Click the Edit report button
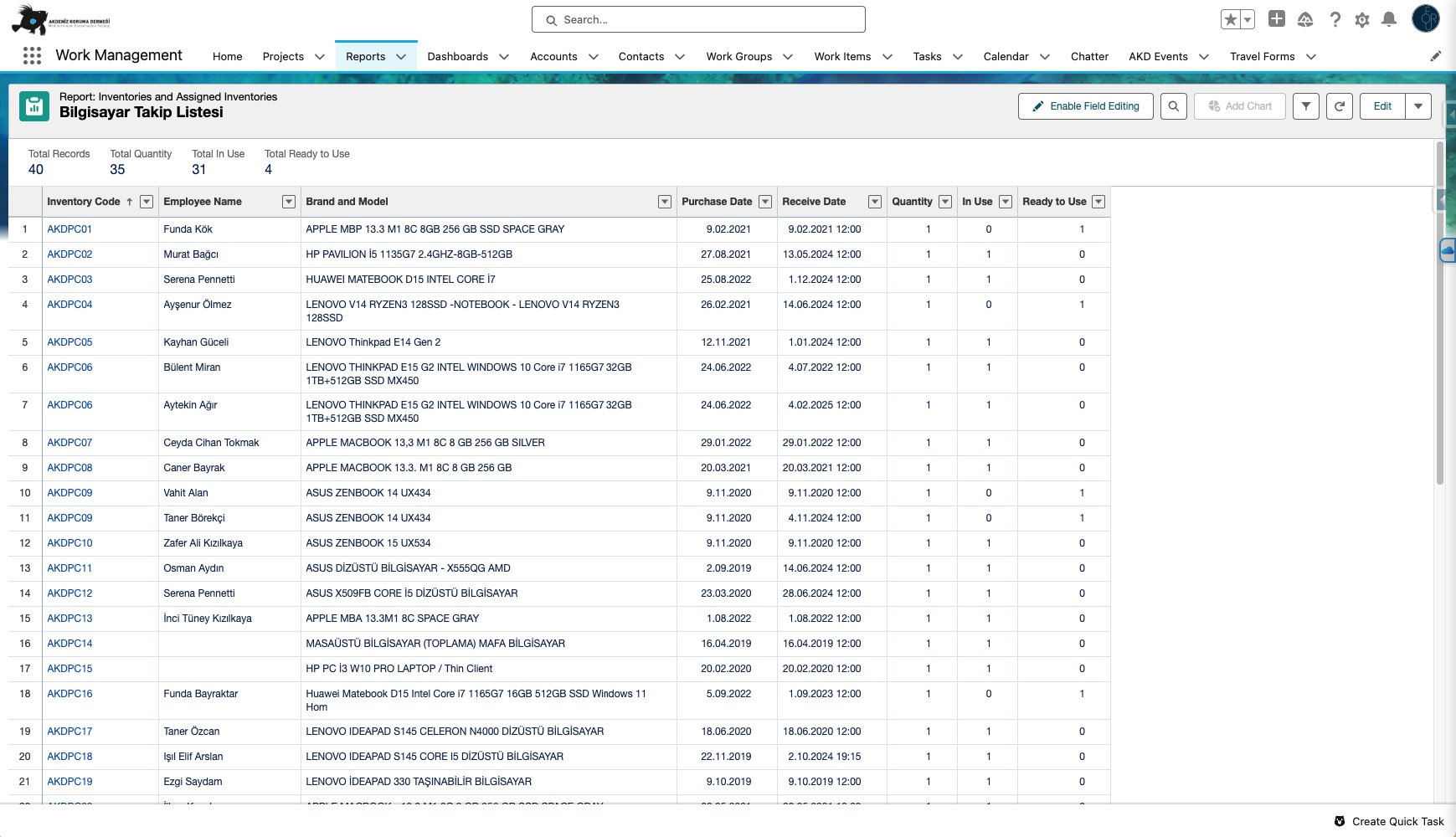The height and width of the screenshot is (837, 1456). click(x=1382, y=106)
